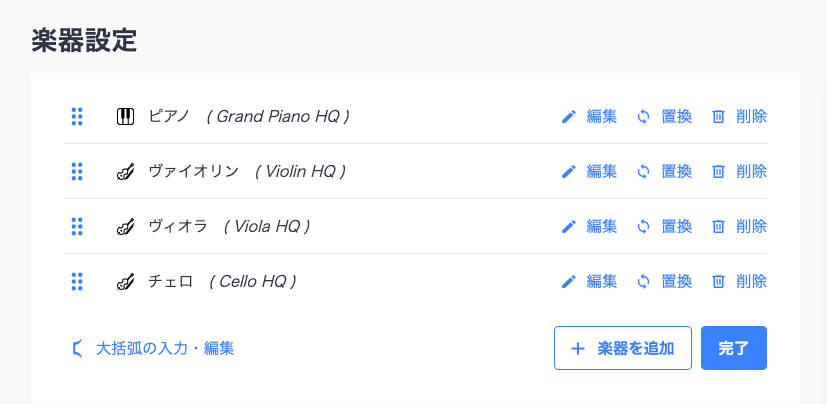Click the drag handle for チェロ row
This screenshot has height=404, width=827.
77,281
